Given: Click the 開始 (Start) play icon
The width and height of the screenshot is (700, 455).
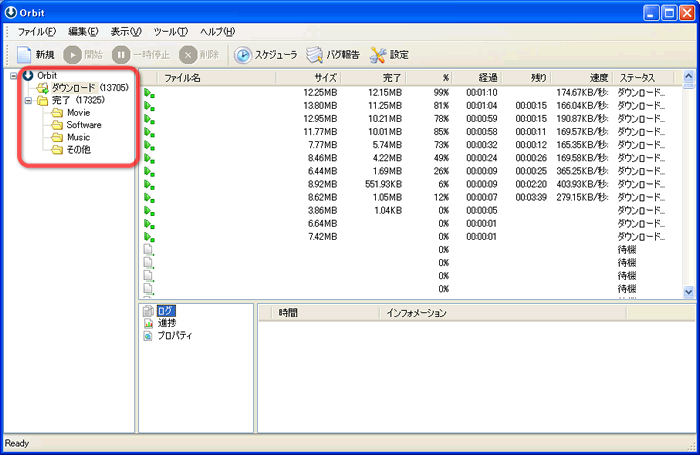Looking at the screenshot, I should pyautogui.click(x=72, y=55).
